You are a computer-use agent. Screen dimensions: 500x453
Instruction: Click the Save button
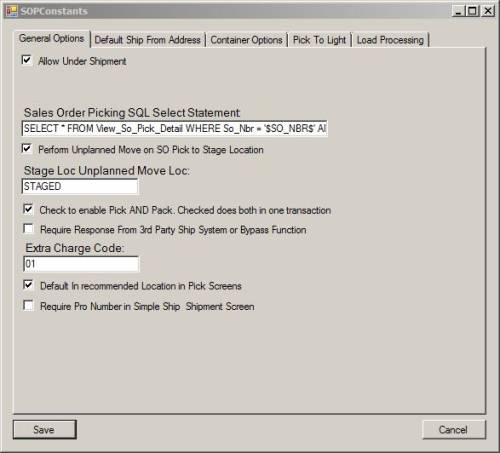(45, 429)
